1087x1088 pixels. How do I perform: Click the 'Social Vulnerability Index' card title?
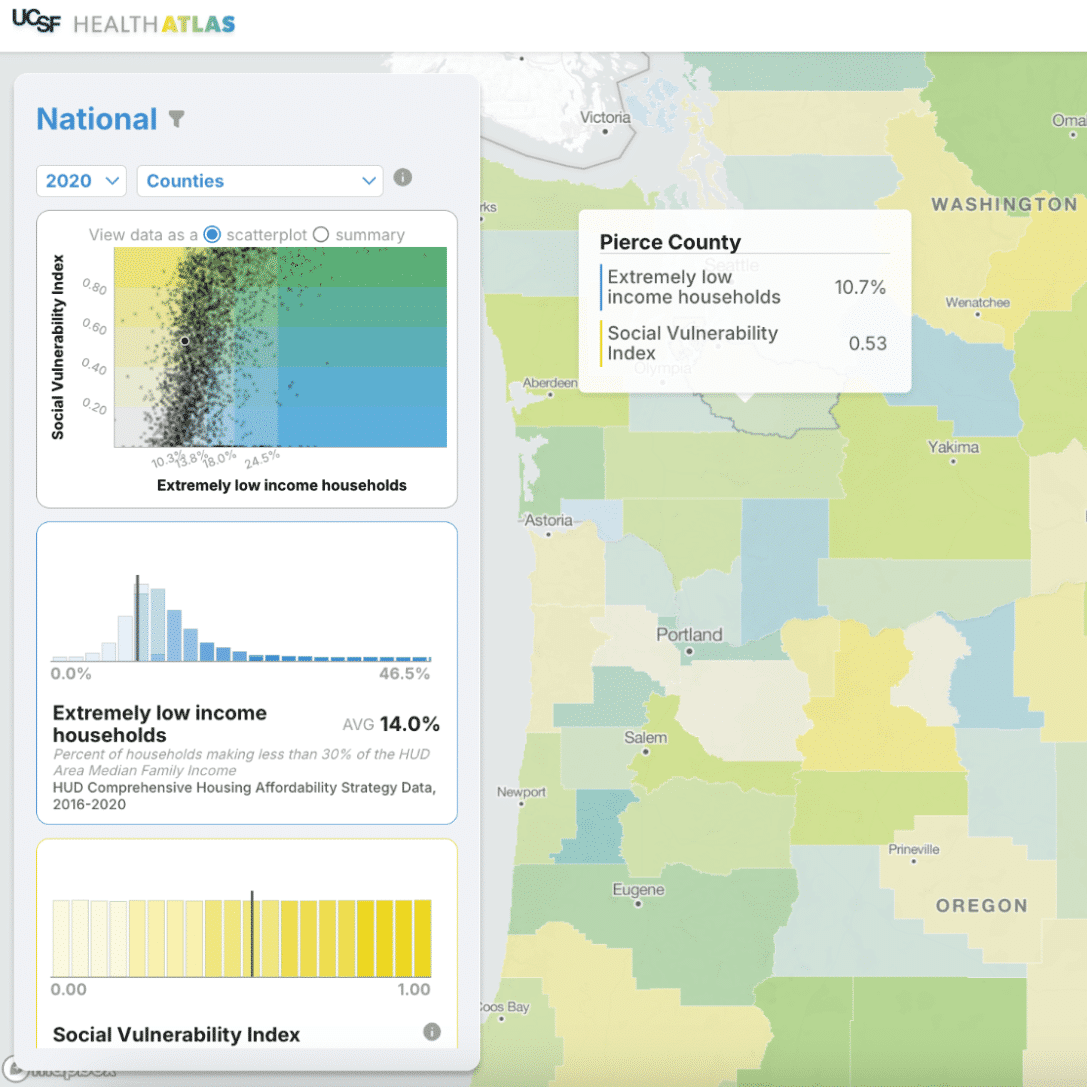click(x=176, y=1035)
